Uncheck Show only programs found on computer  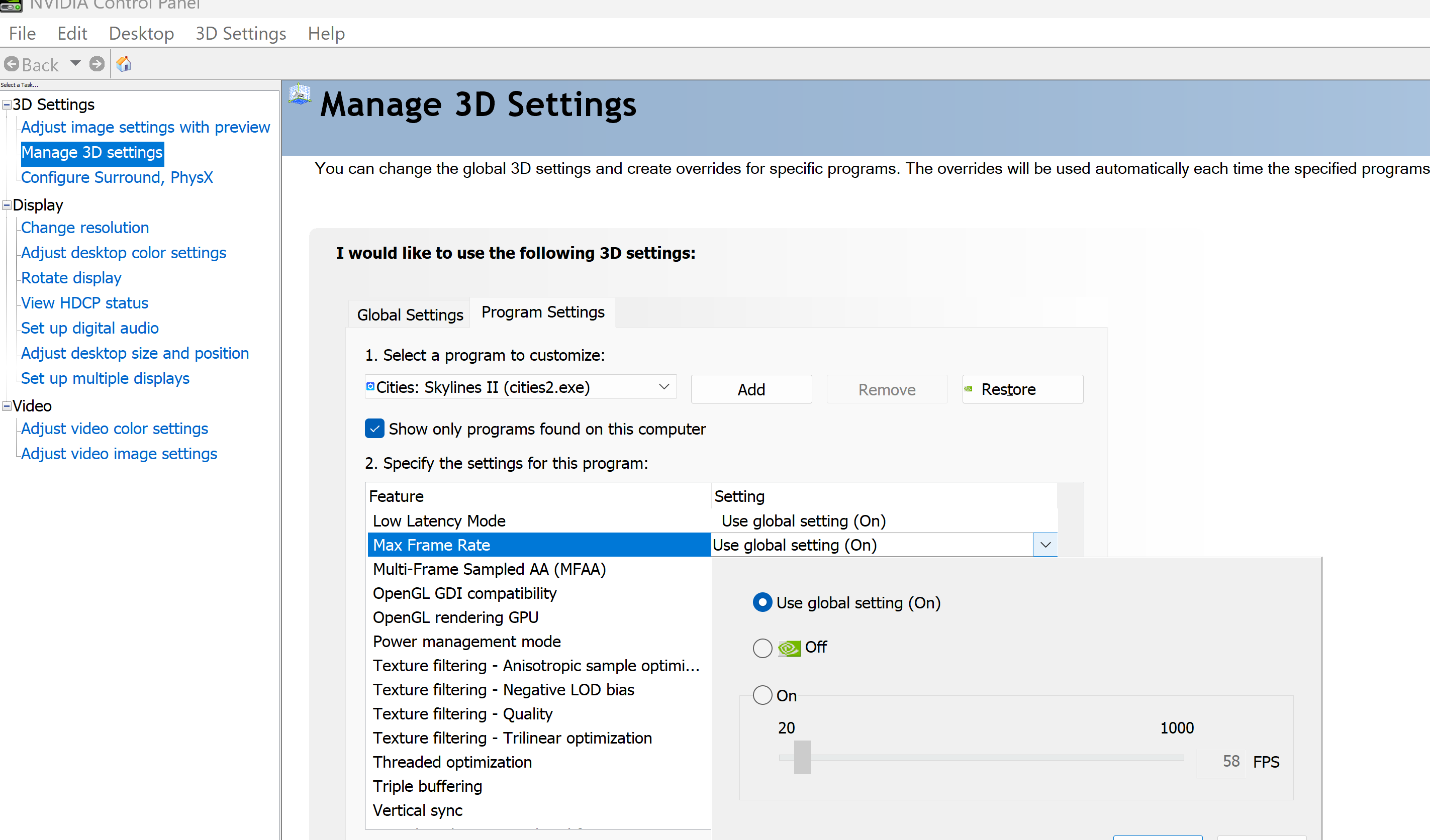(x=374, y=429)
